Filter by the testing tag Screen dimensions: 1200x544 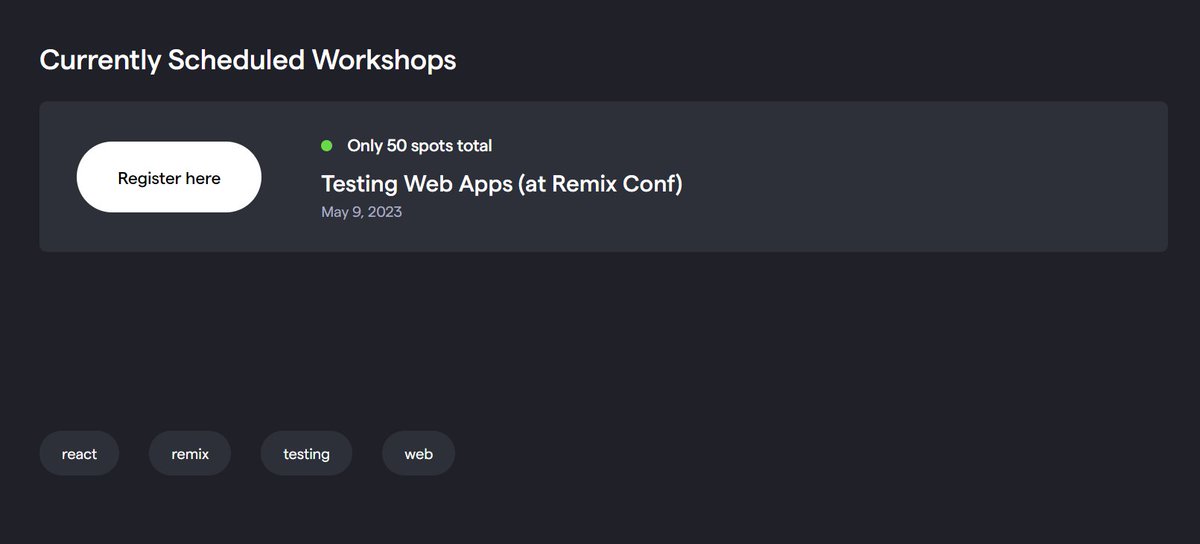pyautogui.click(x=306, y=453)
